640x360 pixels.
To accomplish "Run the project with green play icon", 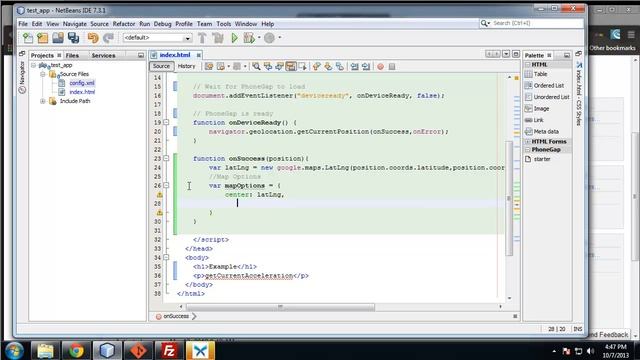I will tap(234, 38).
